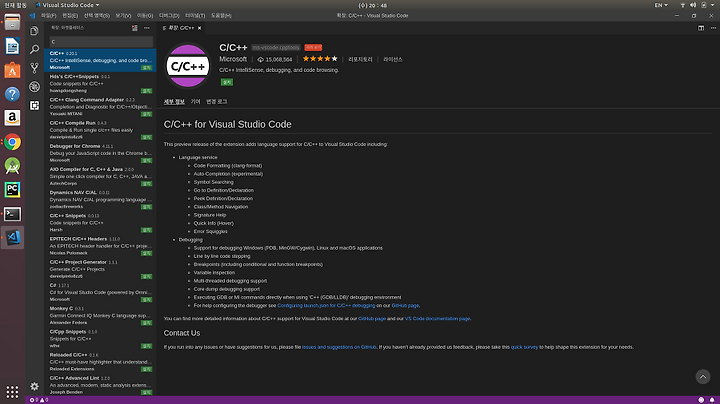Image resolution: width=720 pixels, height=404 pixels.
Task: Install the C/C++ extension via green button
Action: coord(227,82)
